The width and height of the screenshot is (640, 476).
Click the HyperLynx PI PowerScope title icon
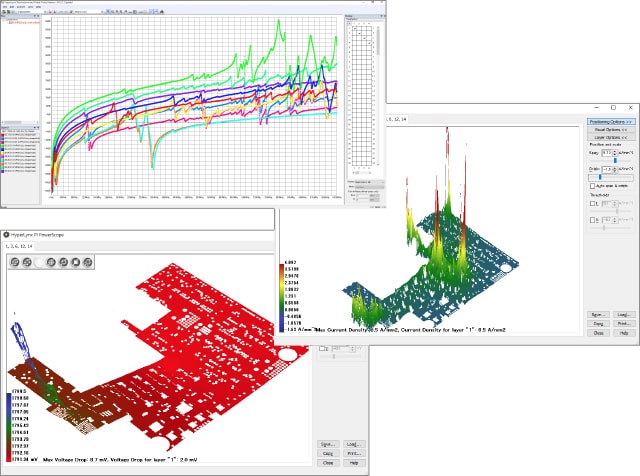coord(6,233)
